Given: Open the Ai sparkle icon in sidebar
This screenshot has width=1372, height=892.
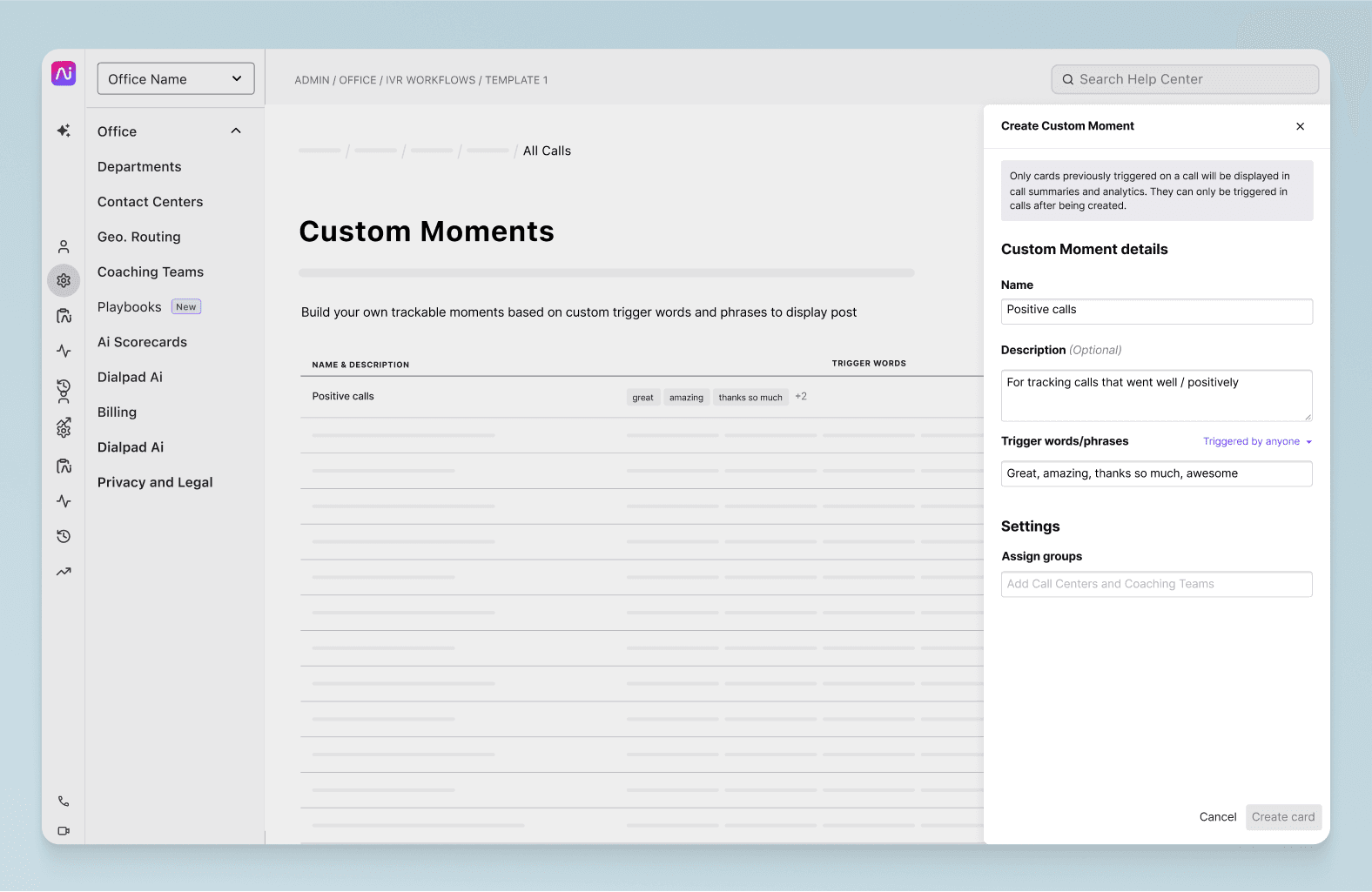Looking at the screenshot, I should coord(64,131).
